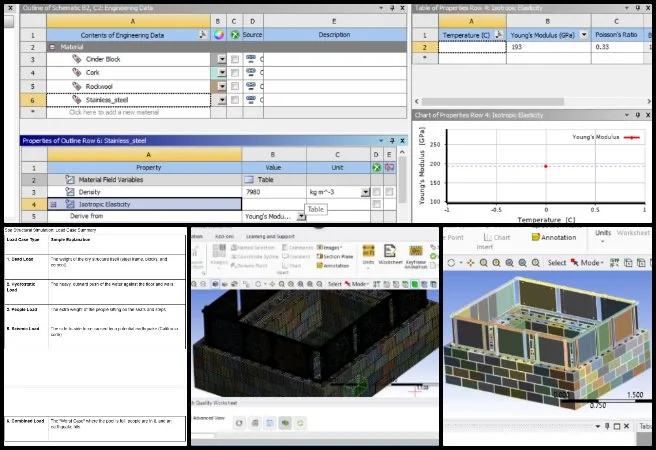Click the last zoom magnifier in right toolbar
Screen dimensions: 656x450
pos(536,263)
